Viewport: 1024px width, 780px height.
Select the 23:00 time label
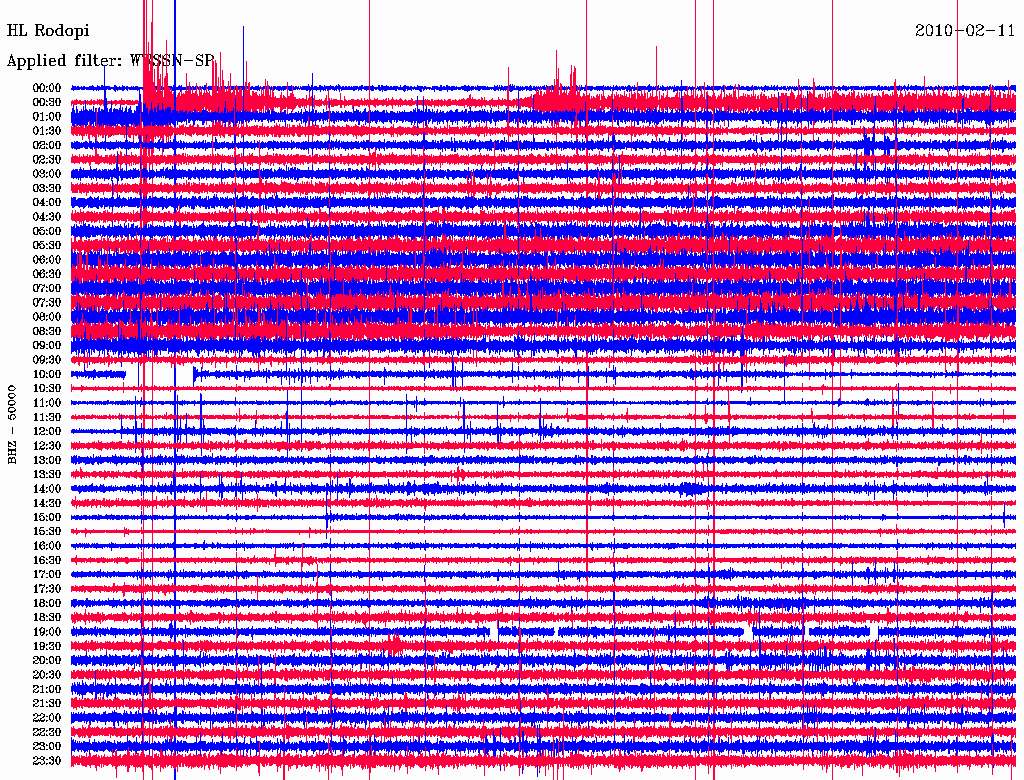[47, 747]
